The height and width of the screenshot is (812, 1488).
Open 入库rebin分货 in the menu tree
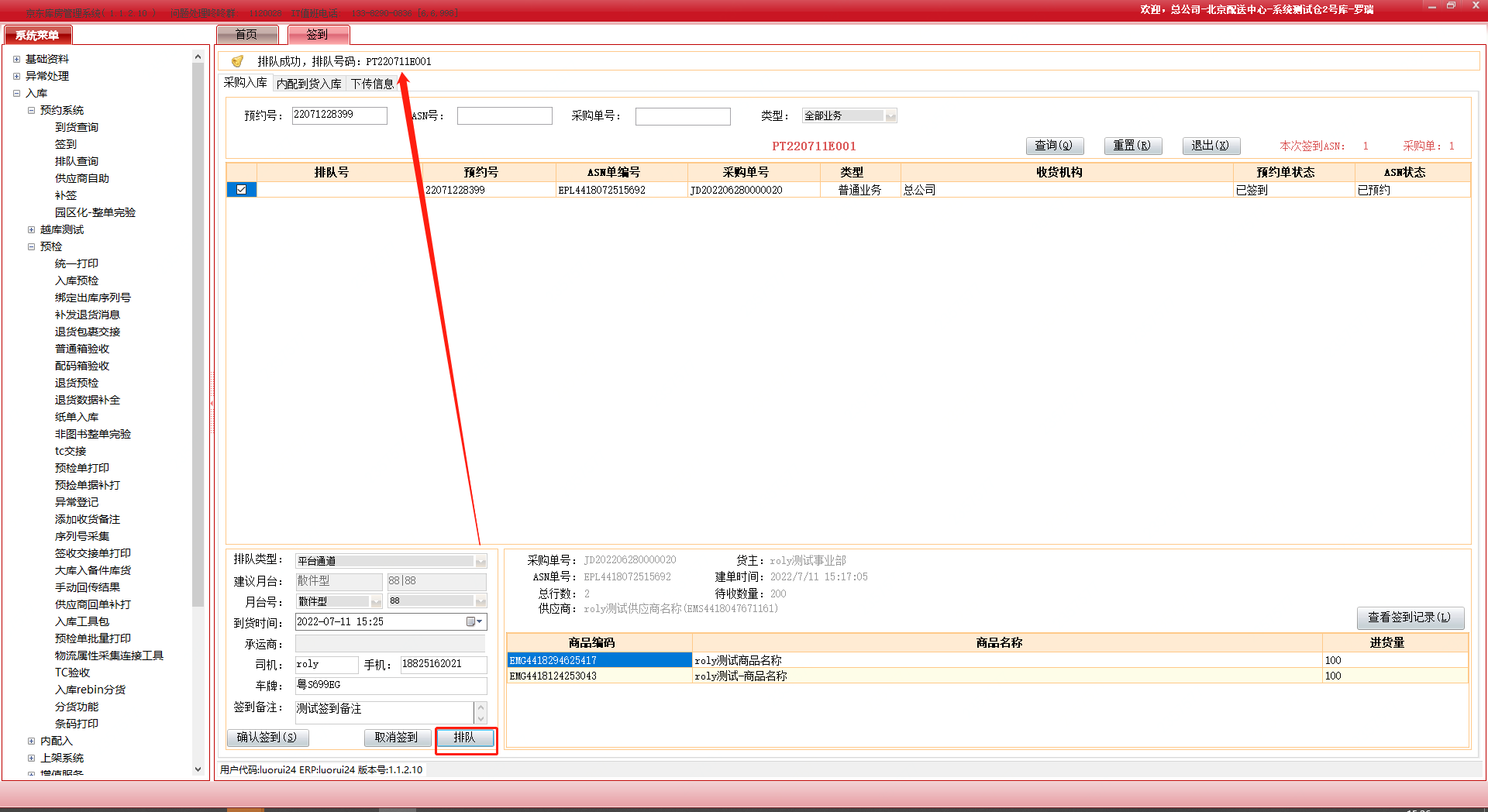90,690
